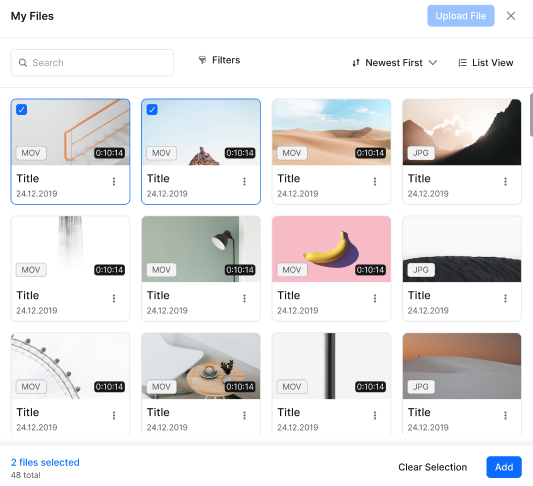Click the chevron next to Newest First
This screenshot has height=486, width=533.
433,63
